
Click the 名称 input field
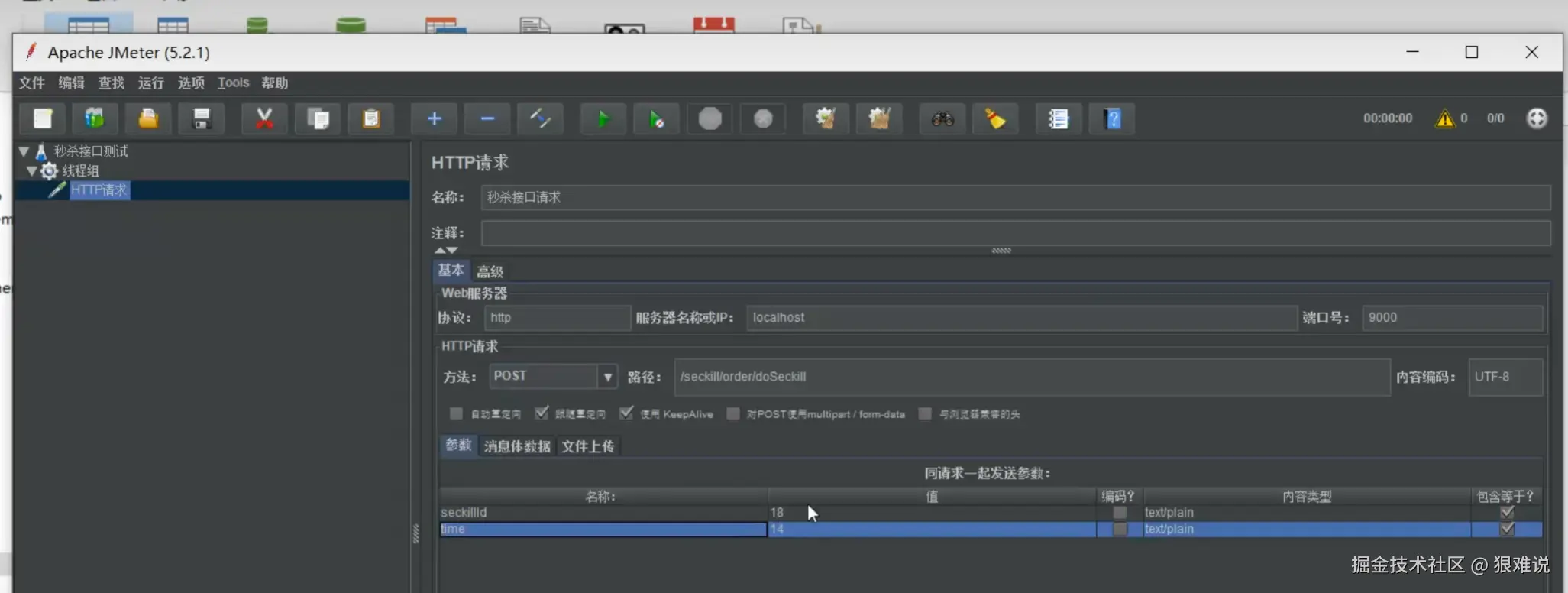[x=1016, y=197]
